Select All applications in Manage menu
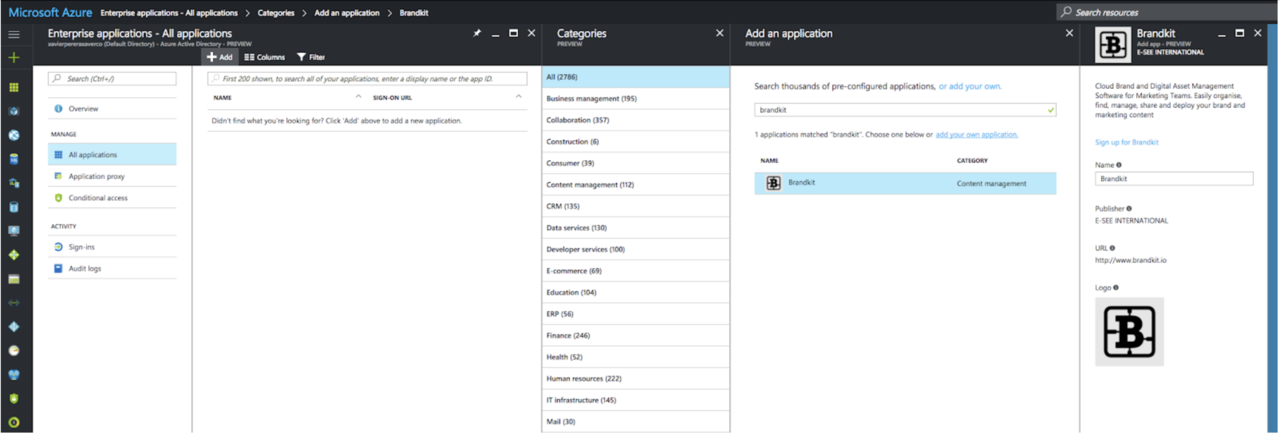 click(x=112, y=155)
